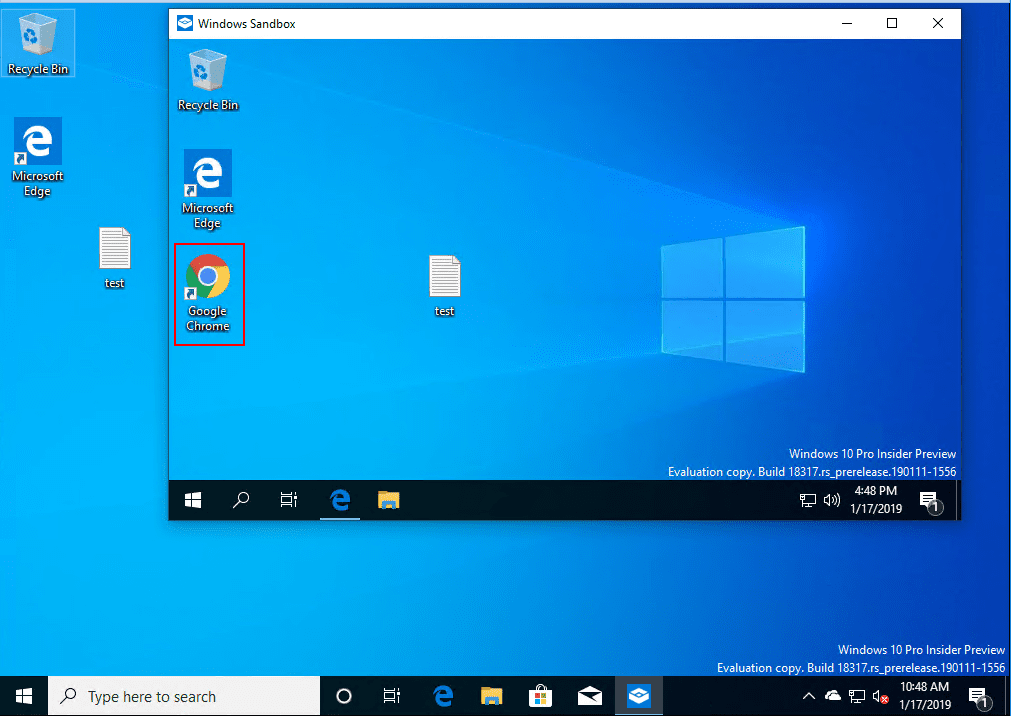Image resolution: width=1011 pixels, height=716 pixels.
Task: Open the Start menu inside the sandbox
Action: click(193, 500)
